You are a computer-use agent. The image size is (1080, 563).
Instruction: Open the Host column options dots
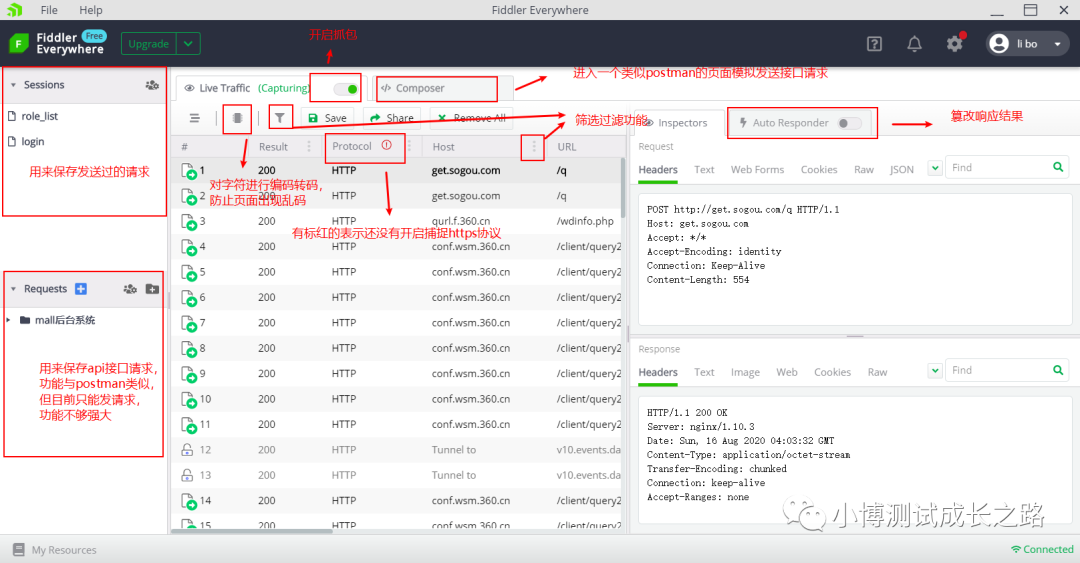[533, 146]
